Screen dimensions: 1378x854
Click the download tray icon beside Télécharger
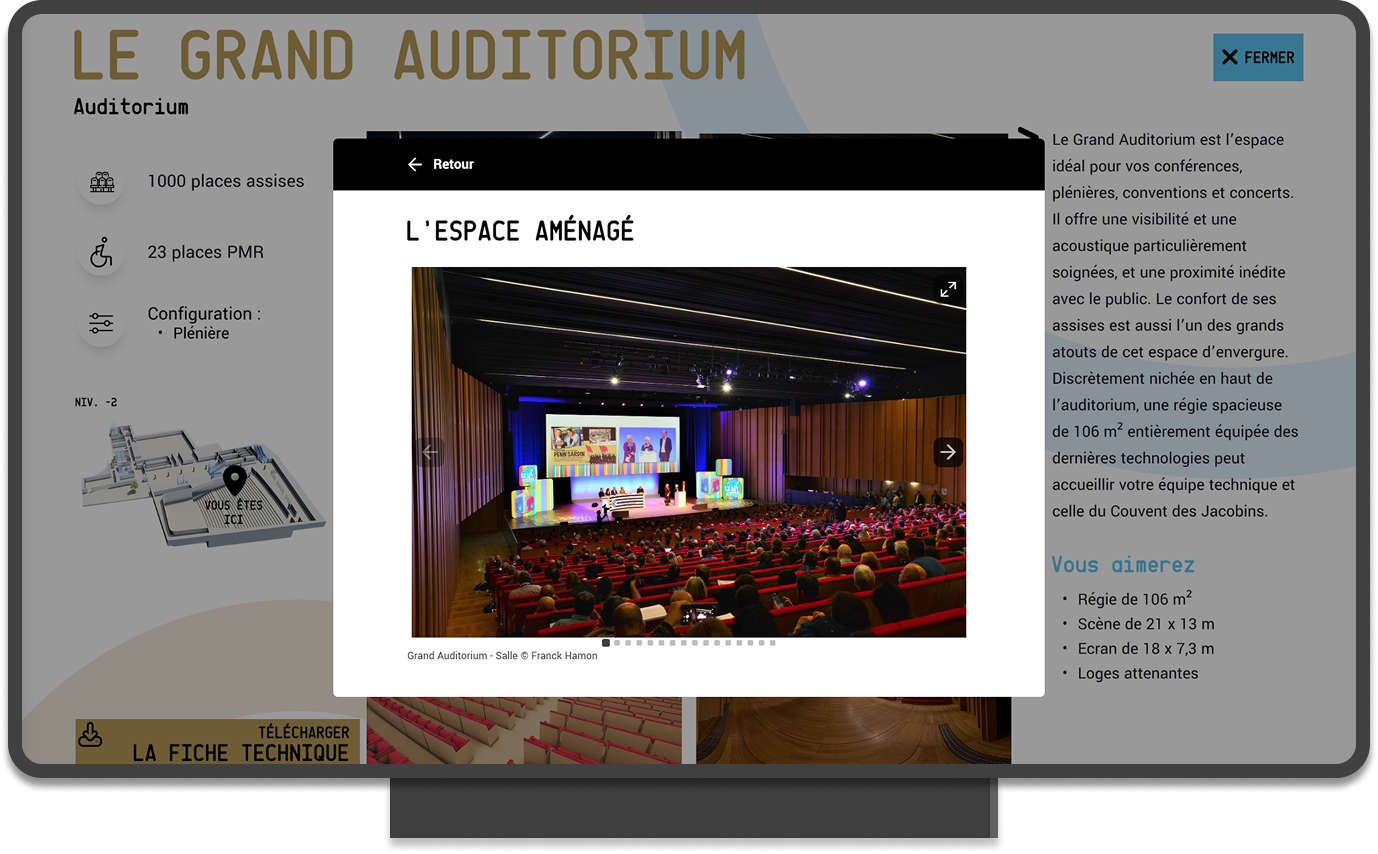click(90, 735)
